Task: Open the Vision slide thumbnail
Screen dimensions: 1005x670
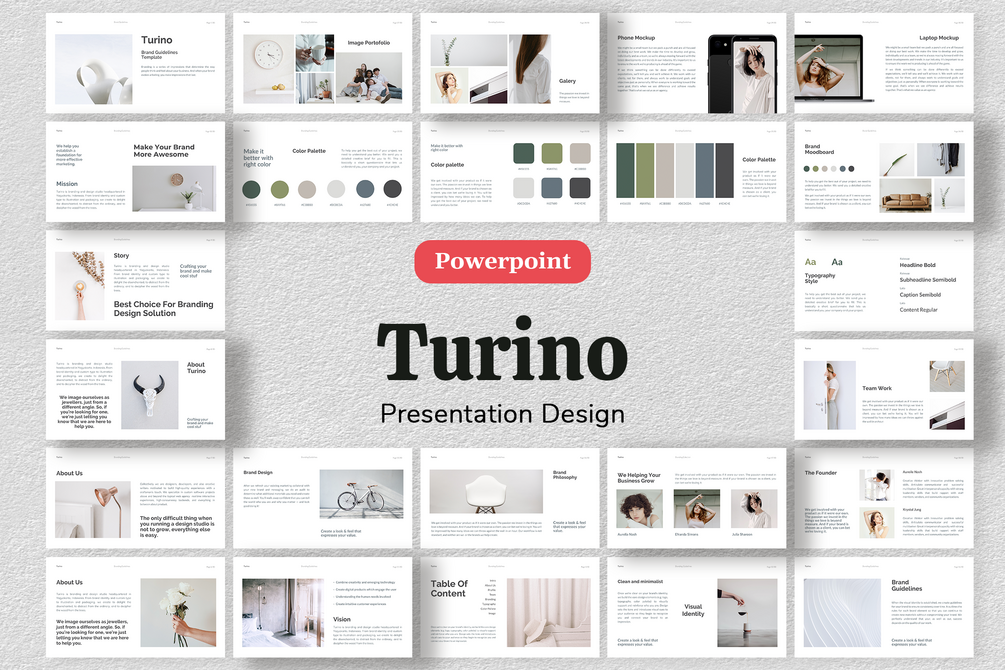Action: pos(322,607)
